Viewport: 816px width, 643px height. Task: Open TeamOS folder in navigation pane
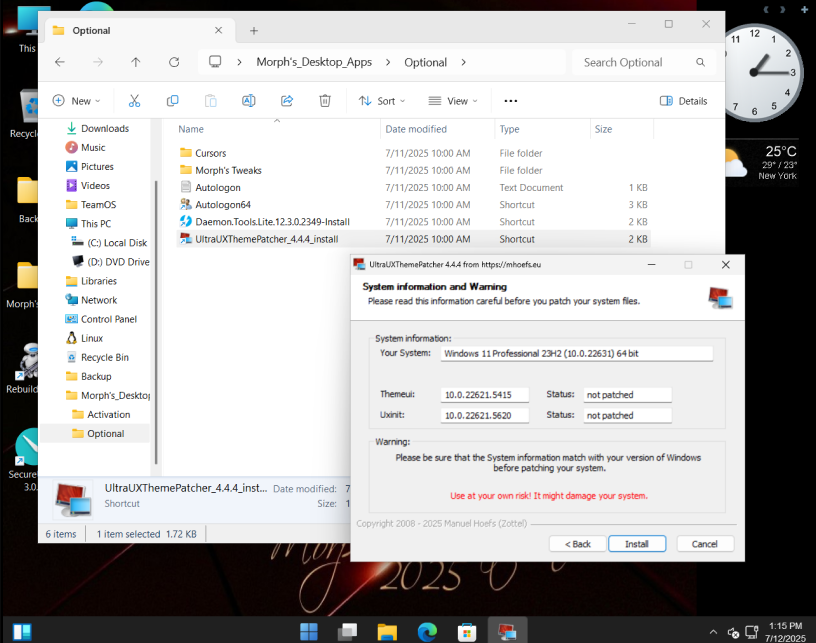coord(91,205)
